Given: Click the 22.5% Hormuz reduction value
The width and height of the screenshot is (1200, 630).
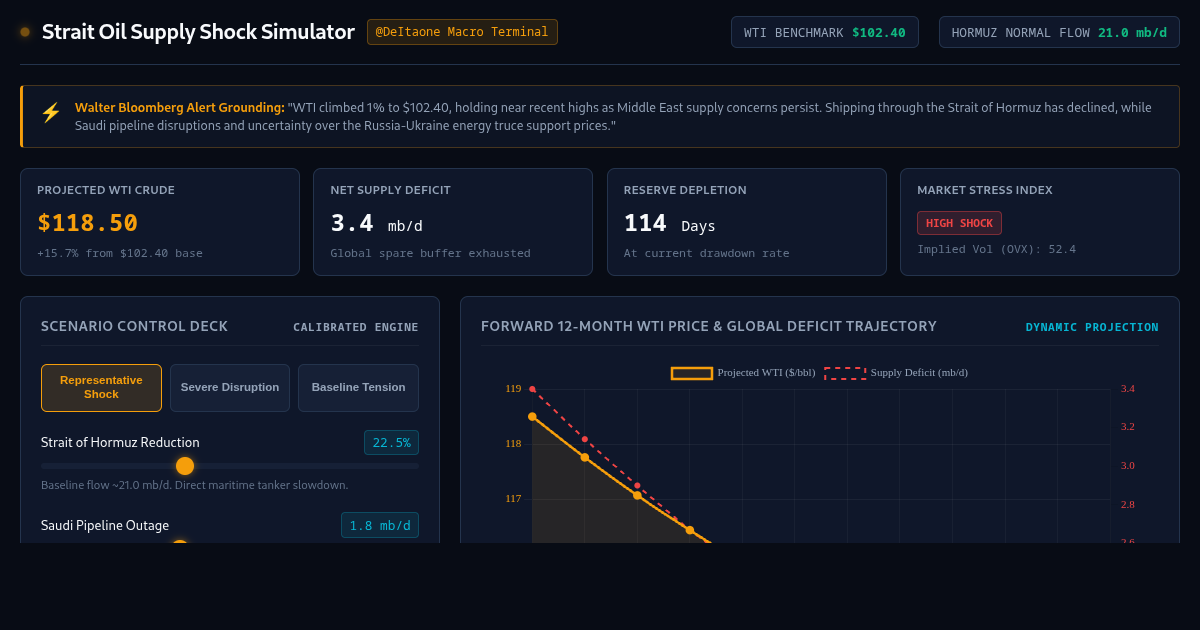Looking at the screenshot, I should tap(391, 443).
